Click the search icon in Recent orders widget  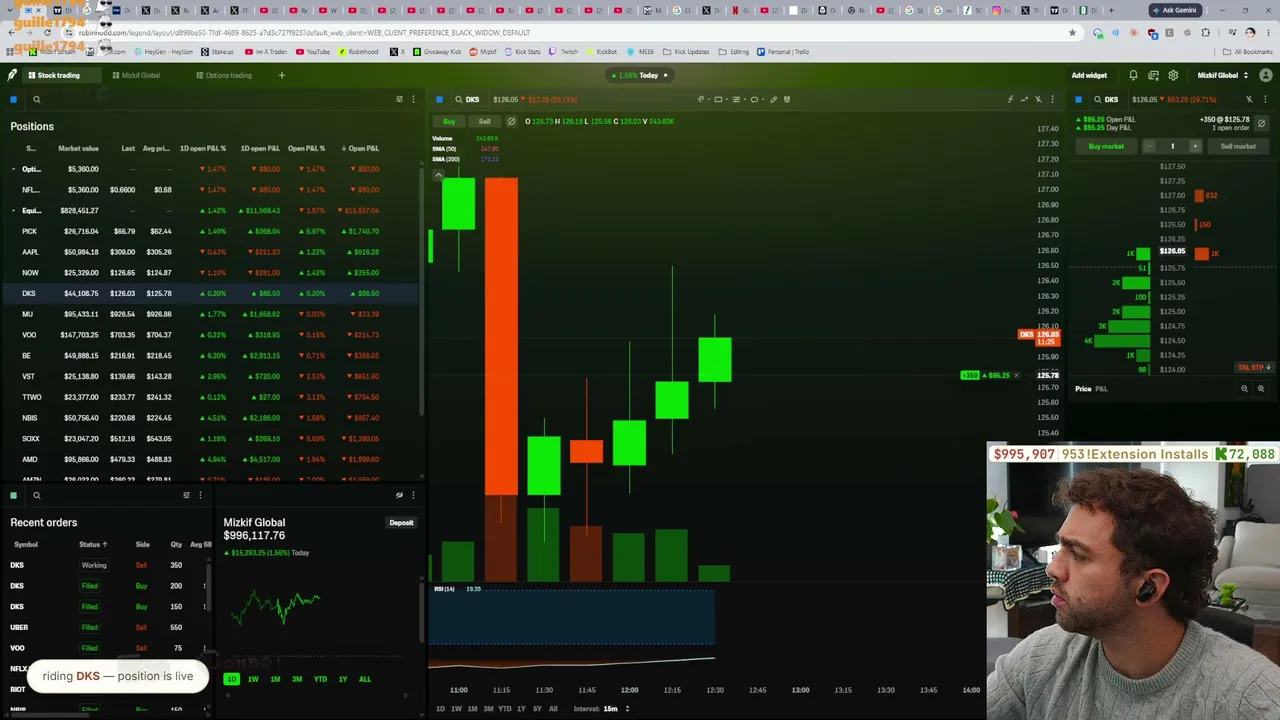coord(37,495)
